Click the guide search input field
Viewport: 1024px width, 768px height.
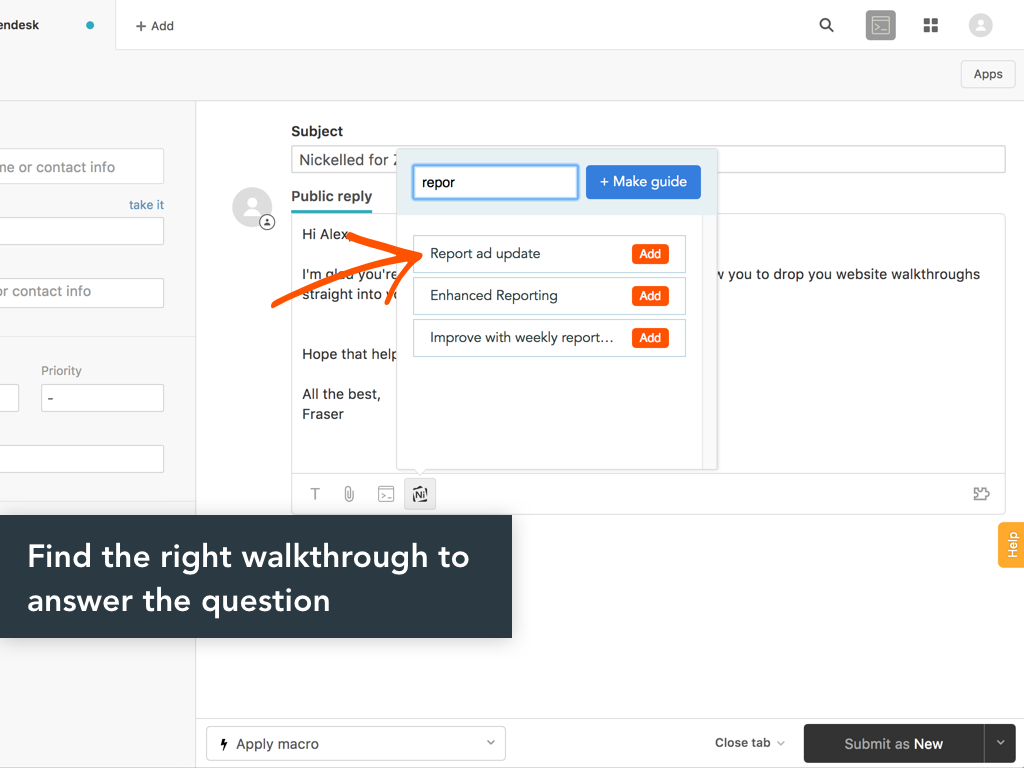coord(495,183)
